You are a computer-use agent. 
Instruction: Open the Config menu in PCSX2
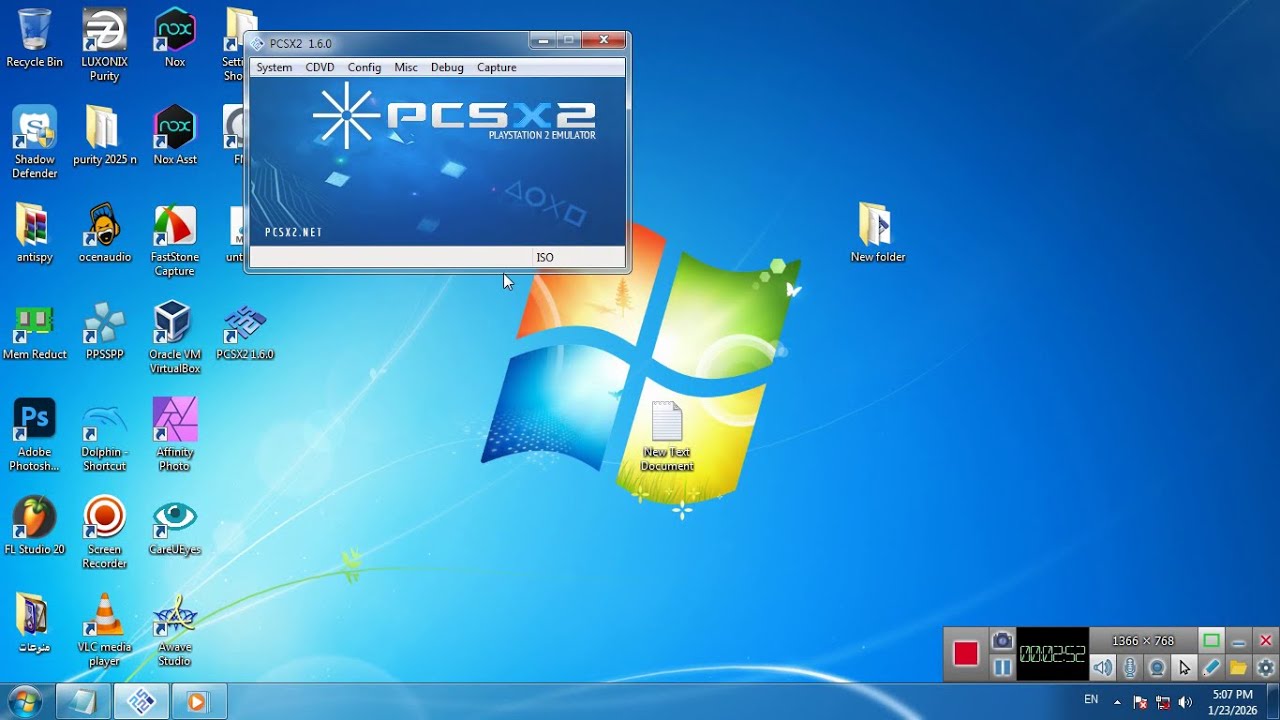click(364, 67)
